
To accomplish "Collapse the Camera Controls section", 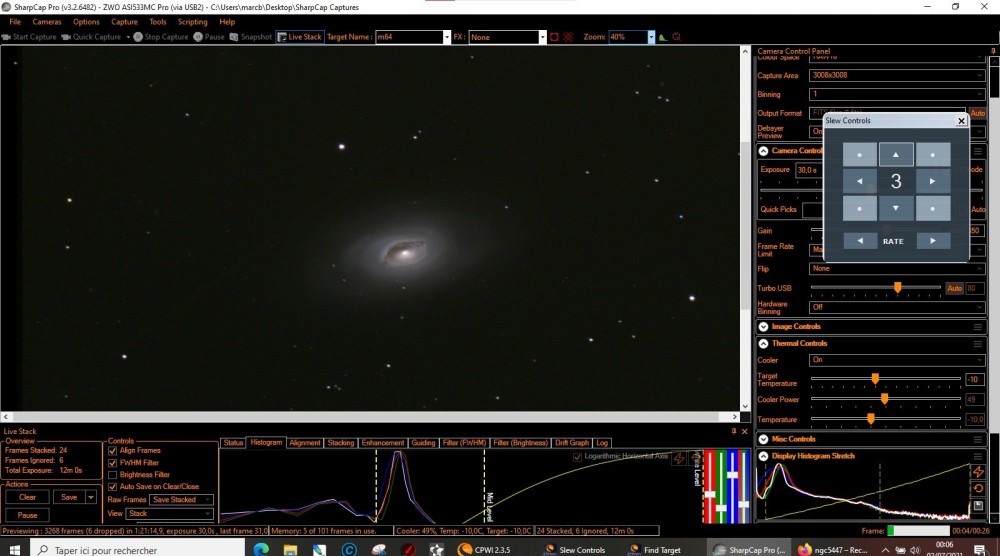I will pos(763,151).
